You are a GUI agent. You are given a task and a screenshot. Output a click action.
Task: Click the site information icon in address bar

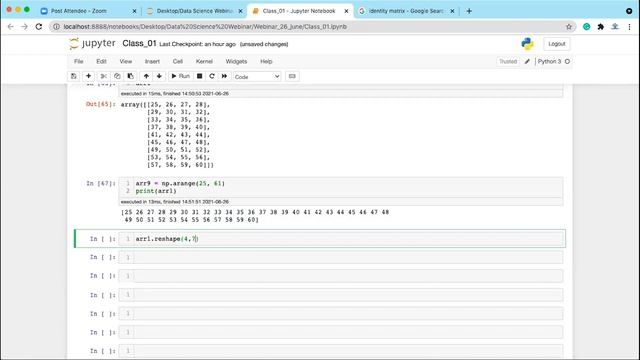57,27
